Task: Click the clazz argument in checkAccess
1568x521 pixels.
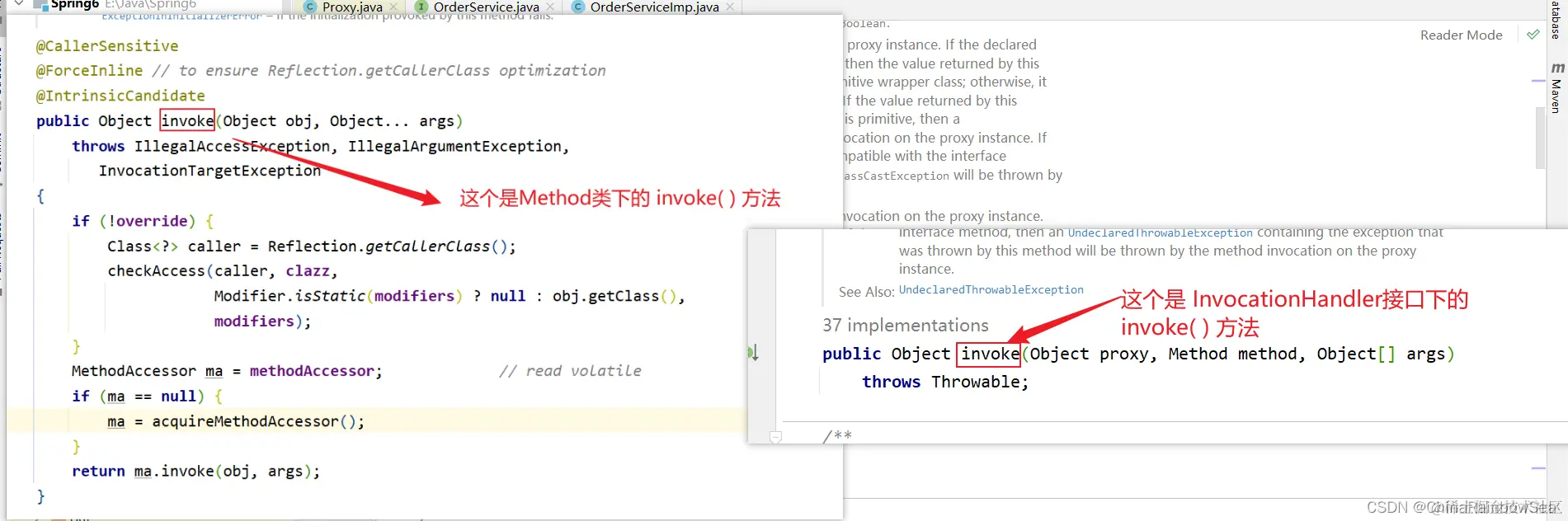Action: (x=308, y=271)
